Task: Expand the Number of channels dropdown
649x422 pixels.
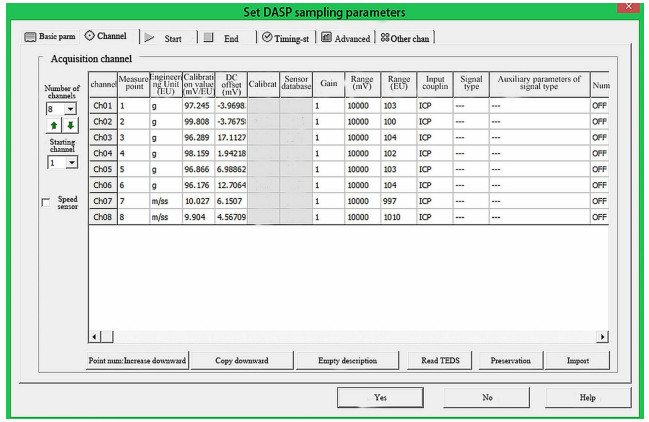Action: (70, 109)
